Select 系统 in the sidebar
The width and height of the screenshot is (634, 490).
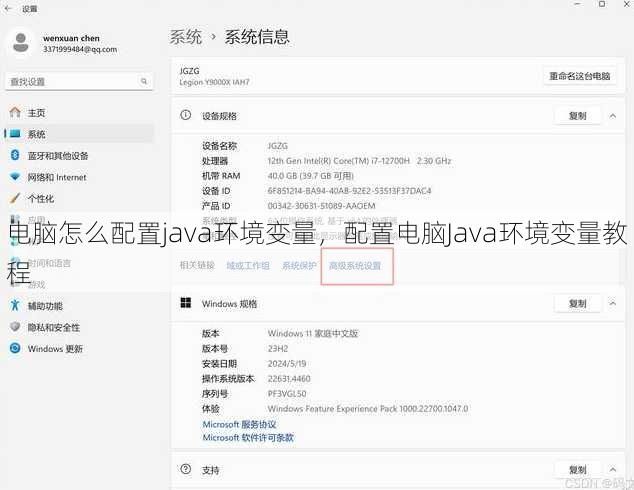(x=79, y=134)
